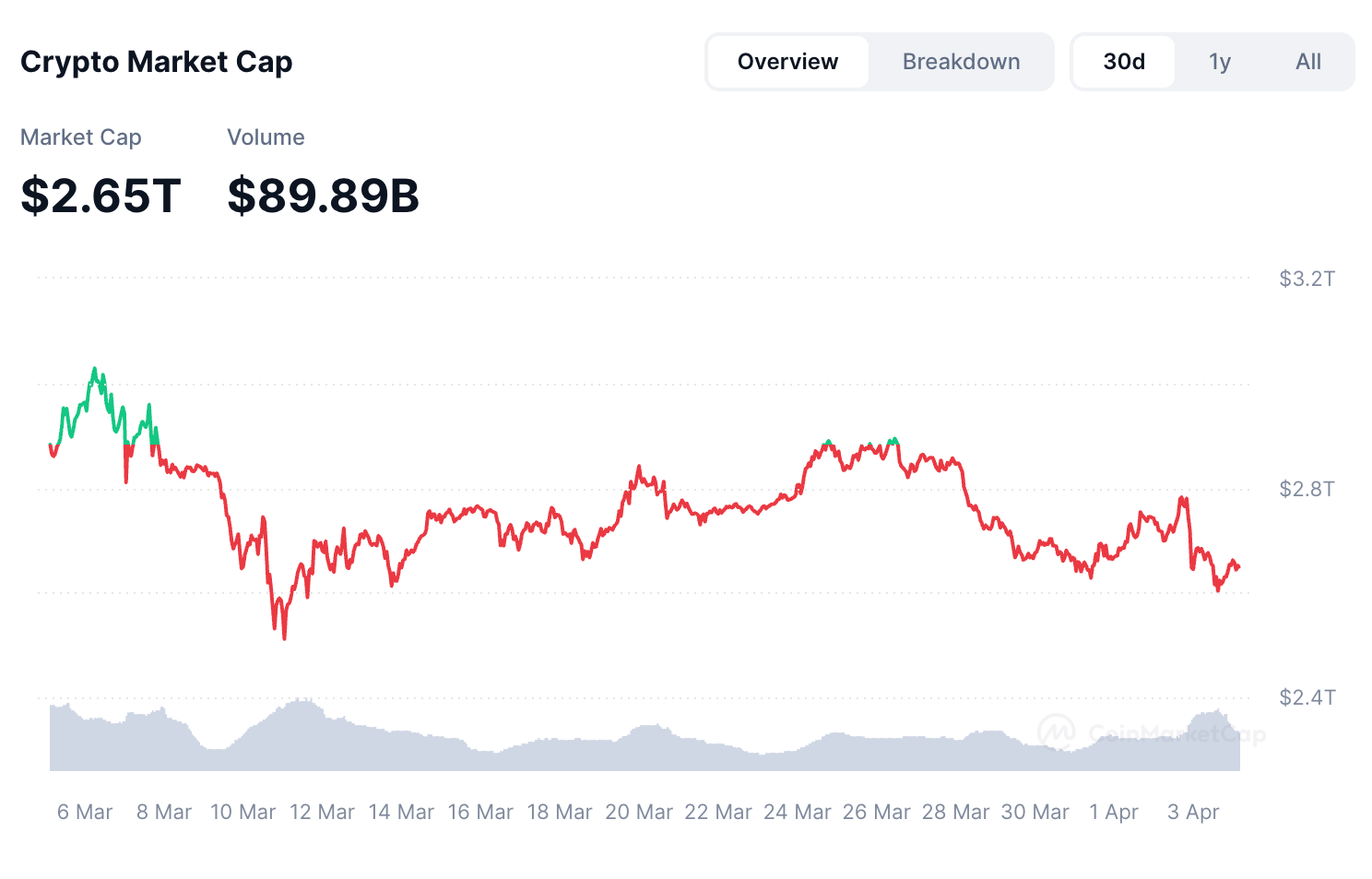Click the green peak of the chart line
Screen dimensions: 1372x879
[x=94, y=370]
